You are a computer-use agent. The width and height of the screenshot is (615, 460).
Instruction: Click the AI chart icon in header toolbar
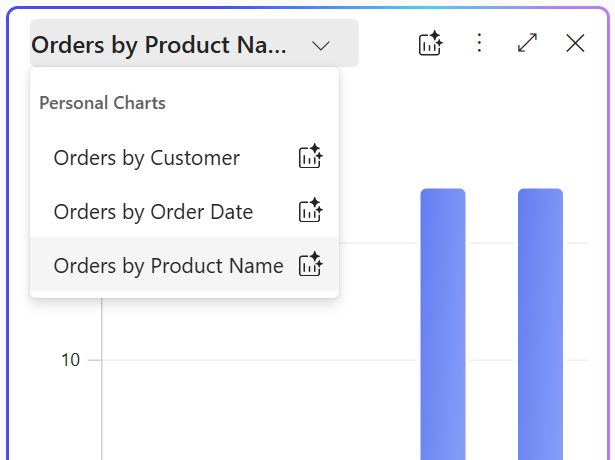430,43
